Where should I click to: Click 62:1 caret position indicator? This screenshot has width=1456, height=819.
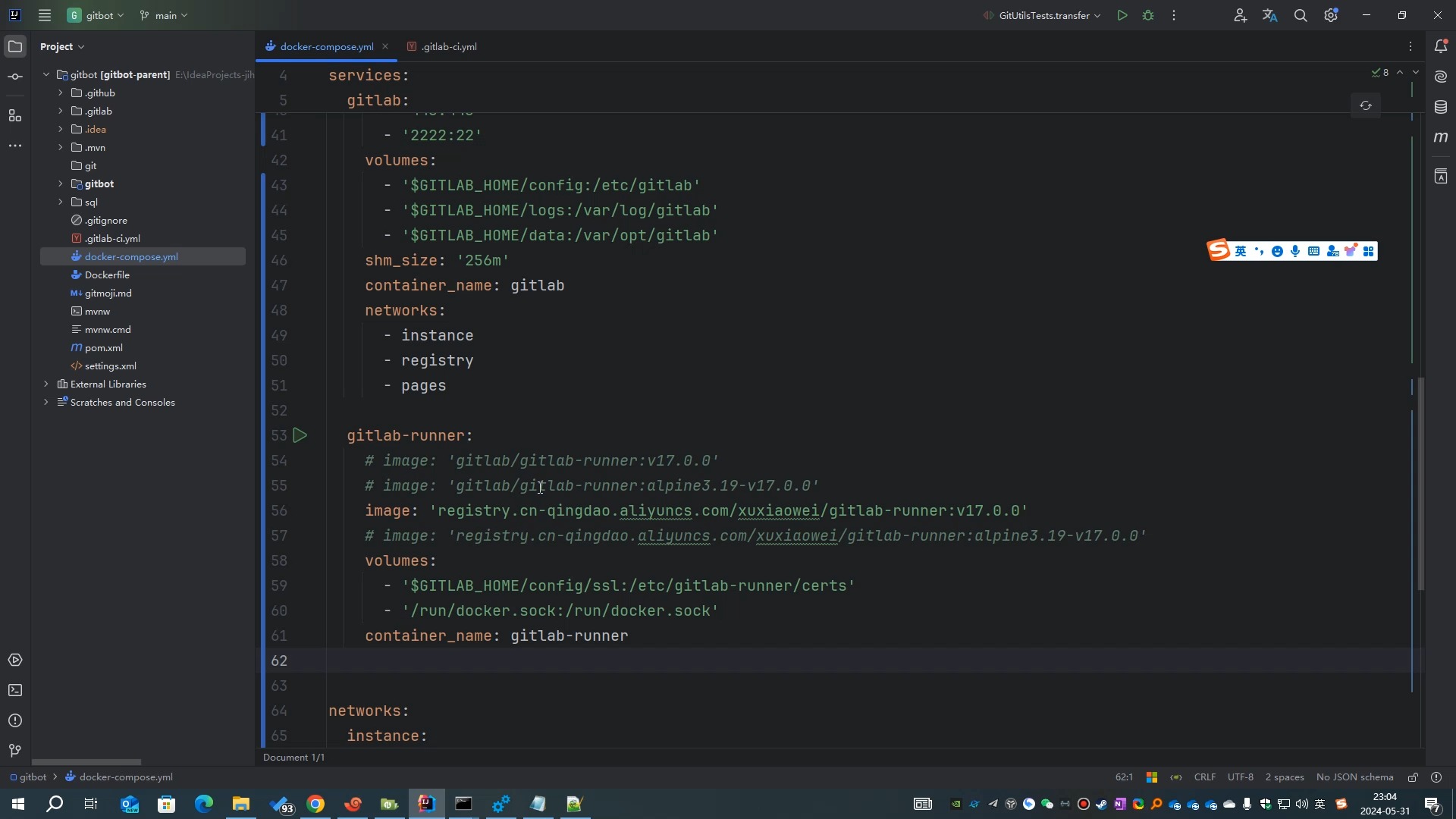click(1124, 777)
